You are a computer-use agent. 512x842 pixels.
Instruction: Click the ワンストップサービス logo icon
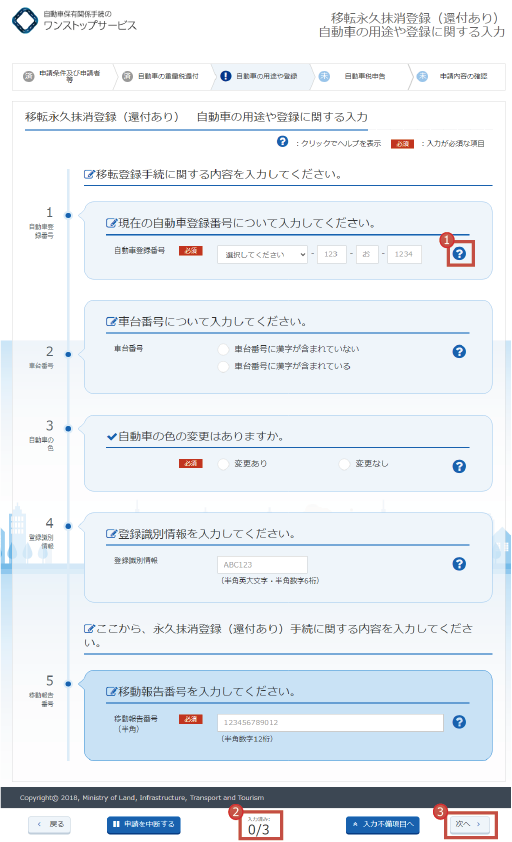click(x=25, y=20)
